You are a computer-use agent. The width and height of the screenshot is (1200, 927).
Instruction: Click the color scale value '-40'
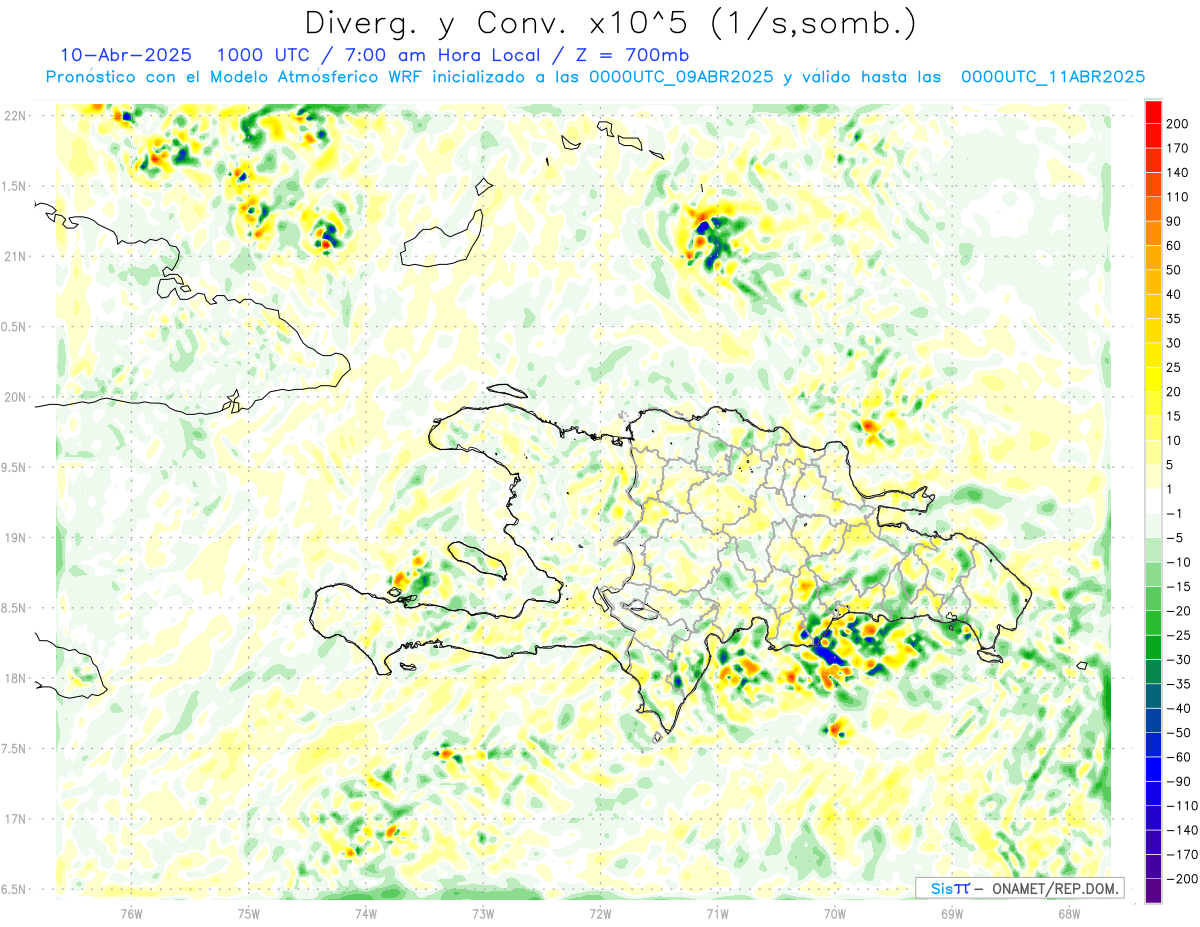(1179, 708)
